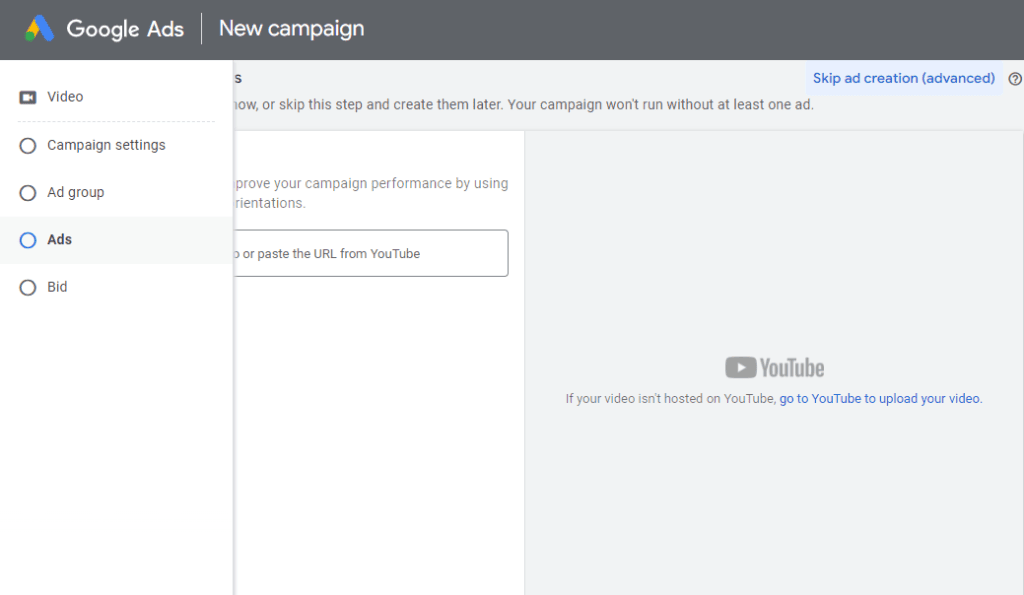
Task: Click the Video camera icon in sidebar
Action: click(x=28, y=97)
